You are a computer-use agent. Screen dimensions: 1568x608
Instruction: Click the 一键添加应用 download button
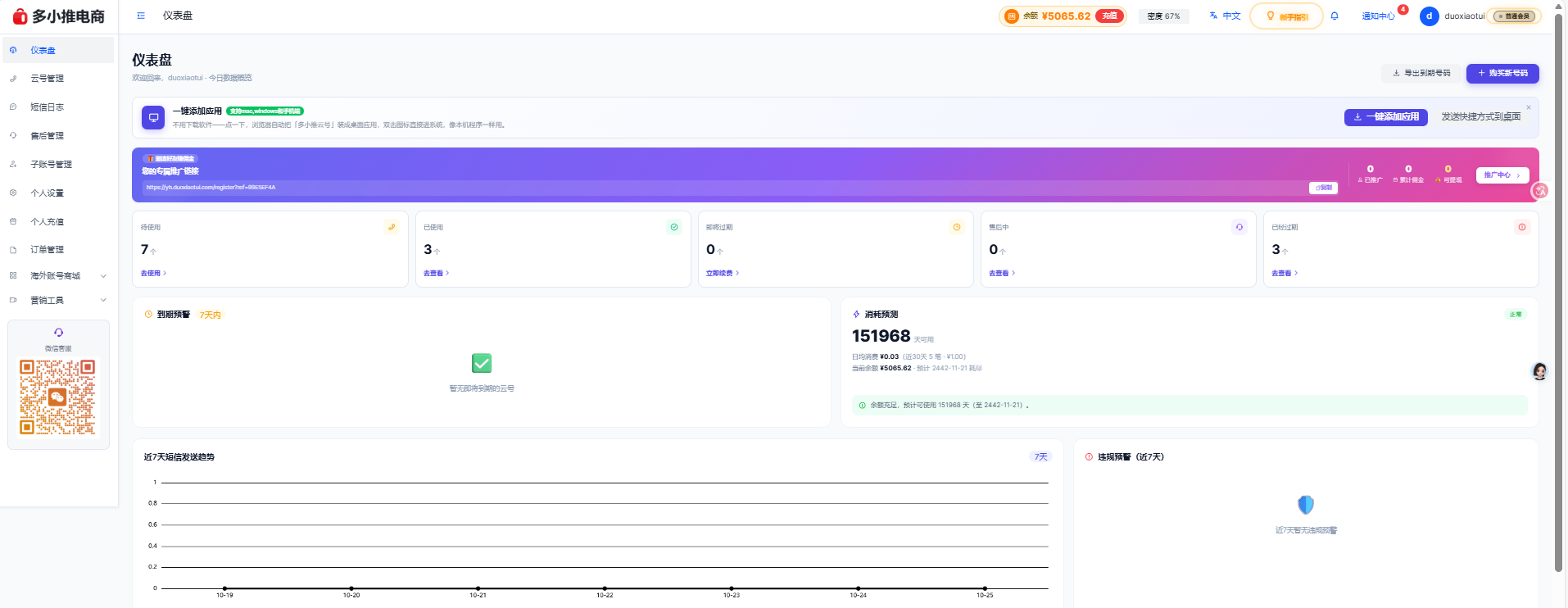point(1386,117)
